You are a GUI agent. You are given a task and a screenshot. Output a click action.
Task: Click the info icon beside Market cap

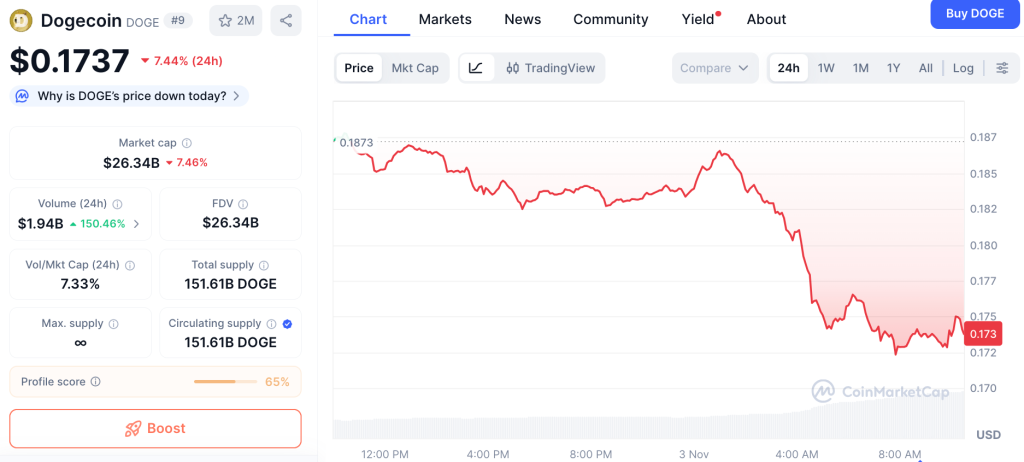187,143
